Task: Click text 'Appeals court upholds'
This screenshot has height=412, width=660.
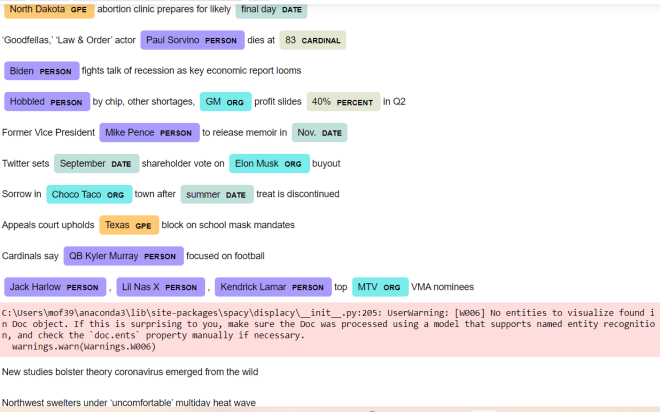Action: click(x=48, y=225)
